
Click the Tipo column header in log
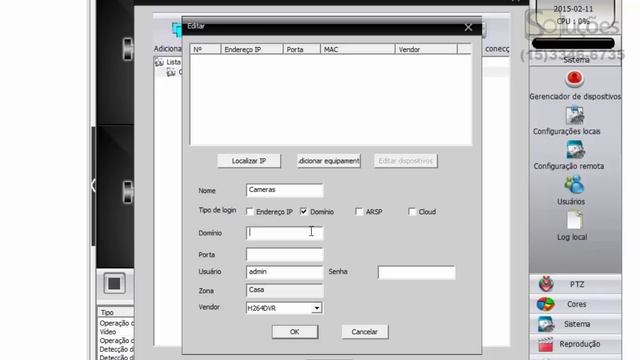[x=116, y=312]
